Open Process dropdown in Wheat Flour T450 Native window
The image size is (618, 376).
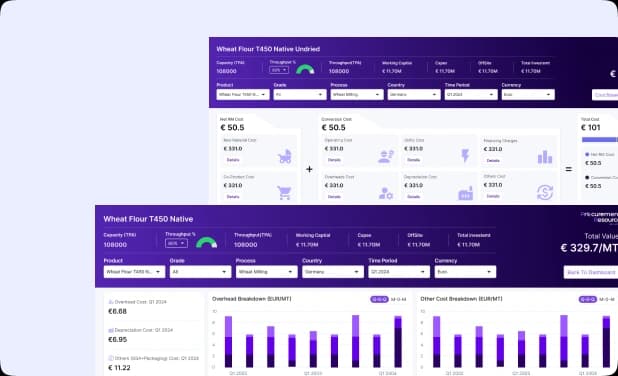(x=266, y=272)
